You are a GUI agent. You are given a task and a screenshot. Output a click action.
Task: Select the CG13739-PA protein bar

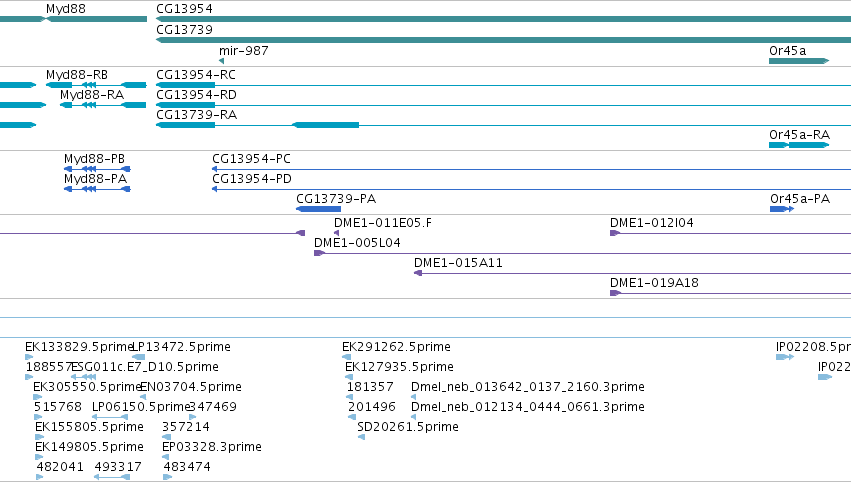click(319, 209)
